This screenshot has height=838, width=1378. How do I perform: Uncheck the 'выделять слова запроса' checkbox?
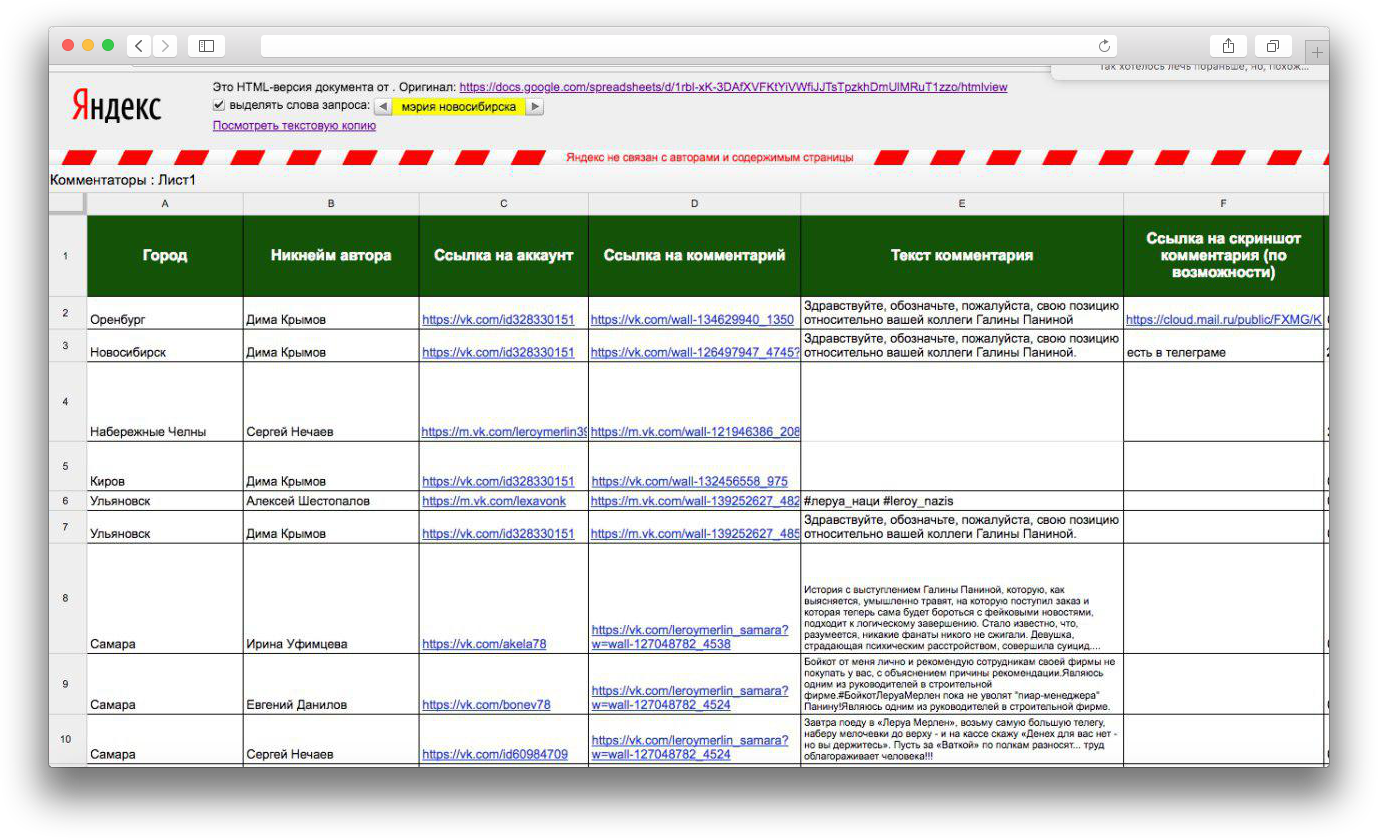[219, 106]
